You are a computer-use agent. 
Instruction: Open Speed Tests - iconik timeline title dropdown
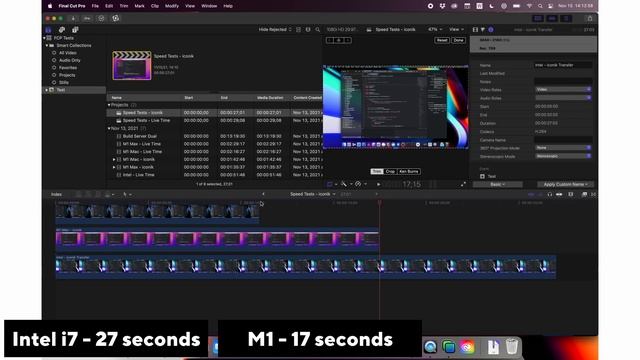point(313,194)
